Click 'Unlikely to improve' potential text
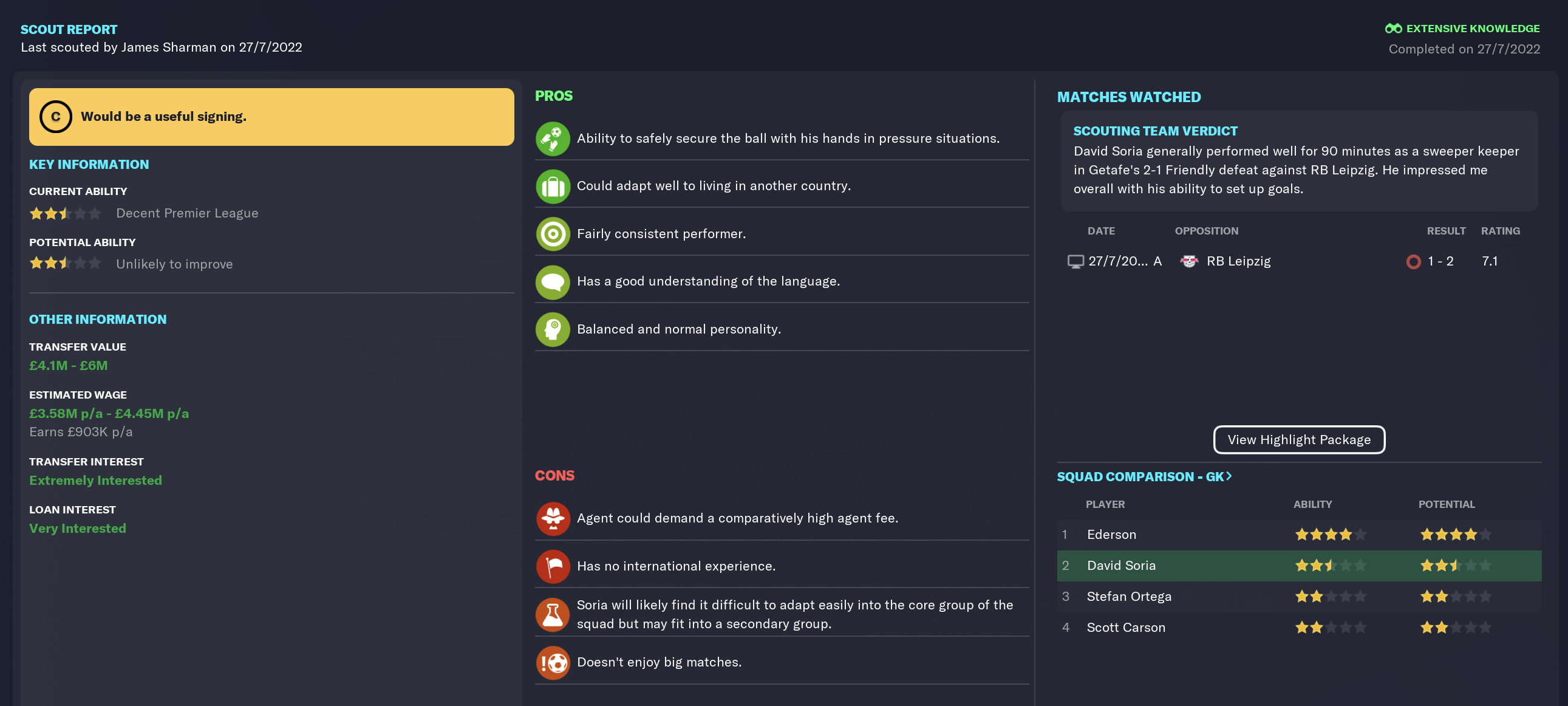The image size is (1568, 706). (174, 264)
